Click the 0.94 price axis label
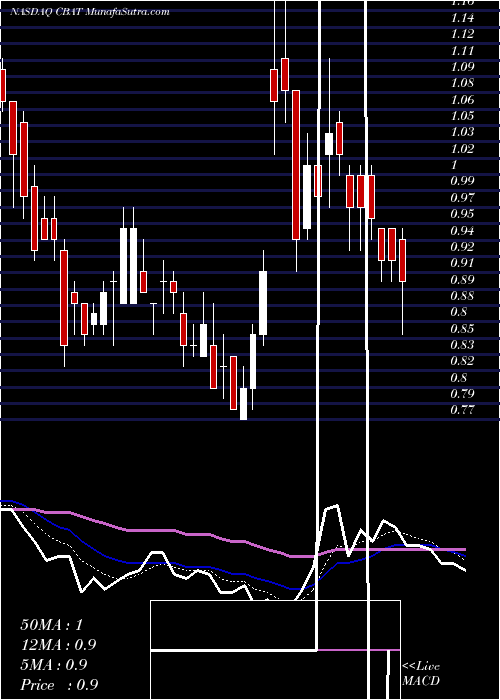 click(x=462, y=231)
